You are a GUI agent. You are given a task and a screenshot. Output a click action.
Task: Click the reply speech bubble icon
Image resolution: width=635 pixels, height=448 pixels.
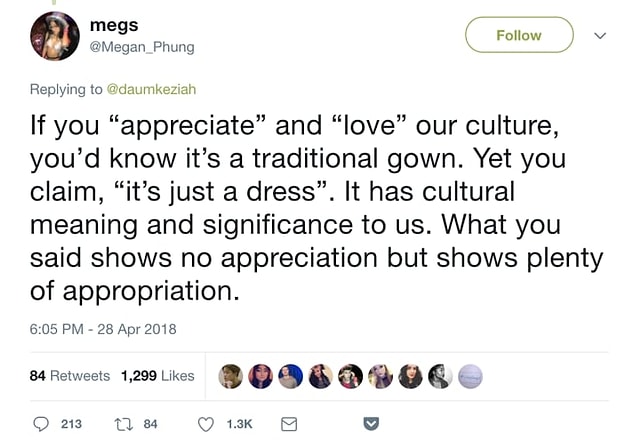click(x=40, y=424)
